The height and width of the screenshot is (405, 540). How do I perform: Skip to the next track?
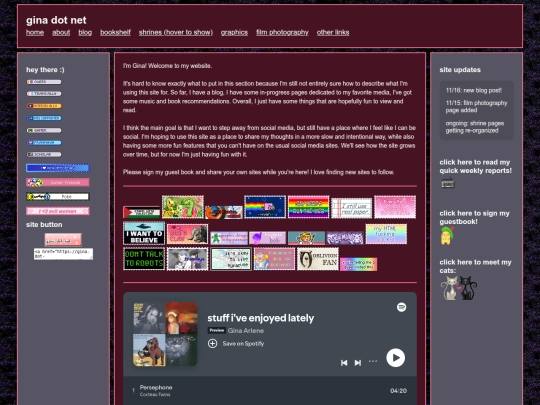pos(358,363)
